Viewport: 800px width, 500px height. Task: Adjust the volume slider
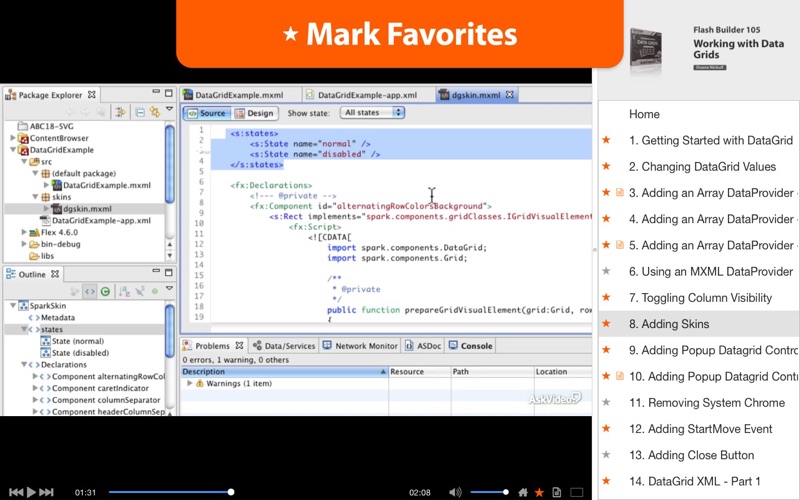489,492
